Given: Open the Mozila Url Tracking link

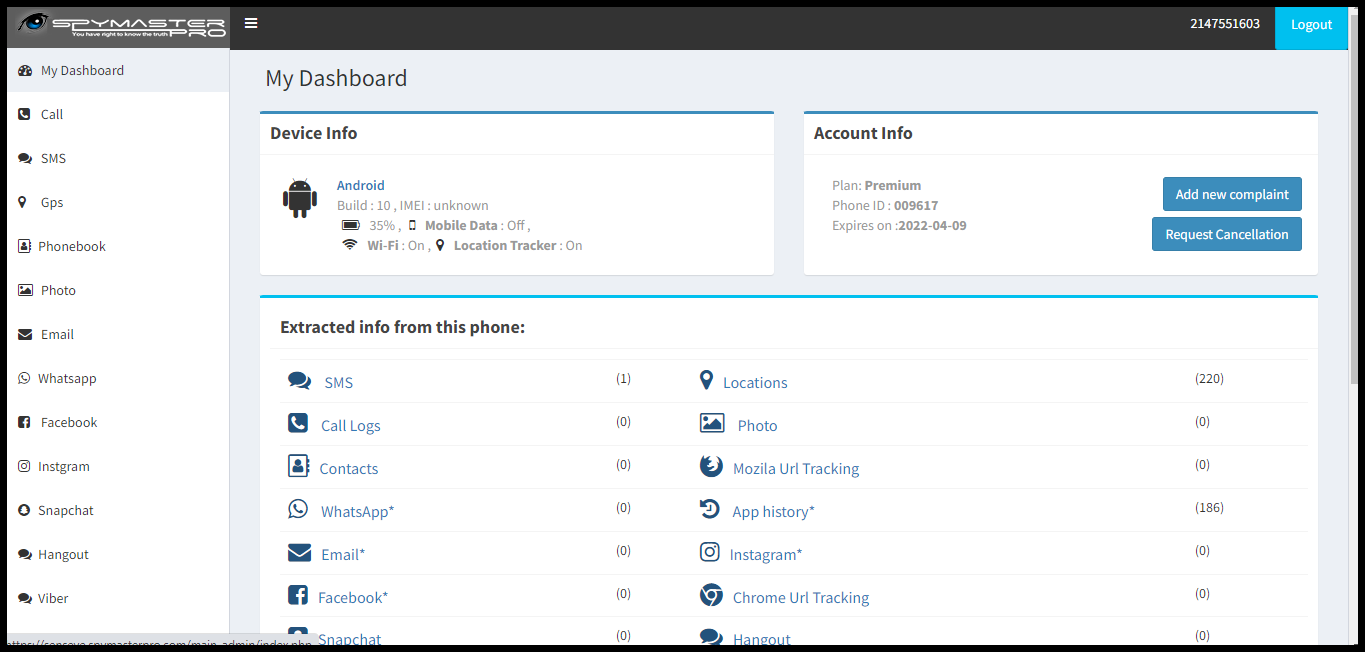Looking at the screenshot, I should tap(796, 468).
